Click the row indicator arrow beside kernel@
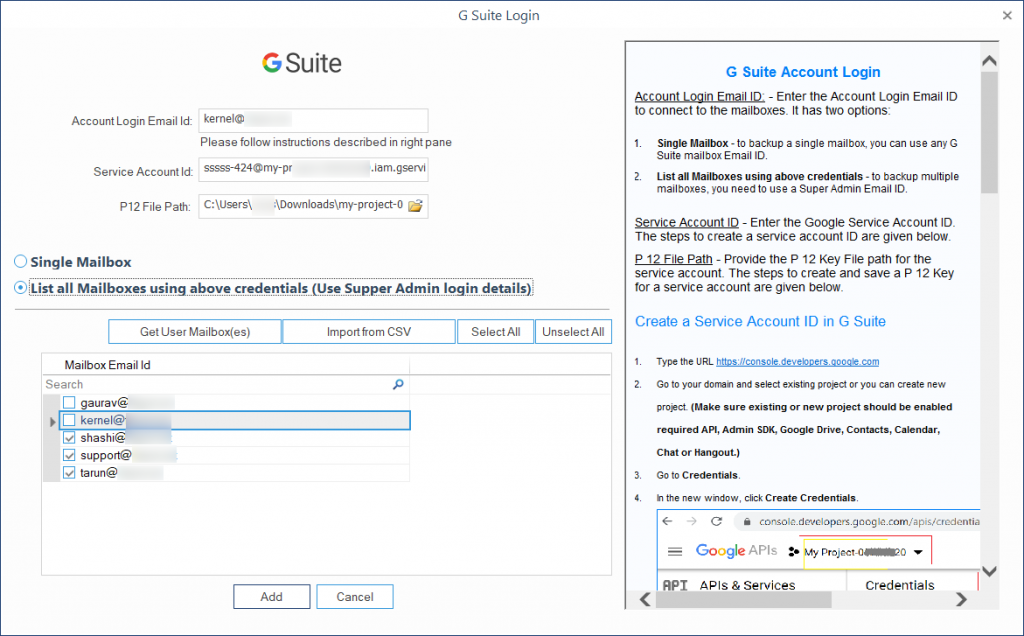This screenshot has width=1024, height=636. [52, 422]
